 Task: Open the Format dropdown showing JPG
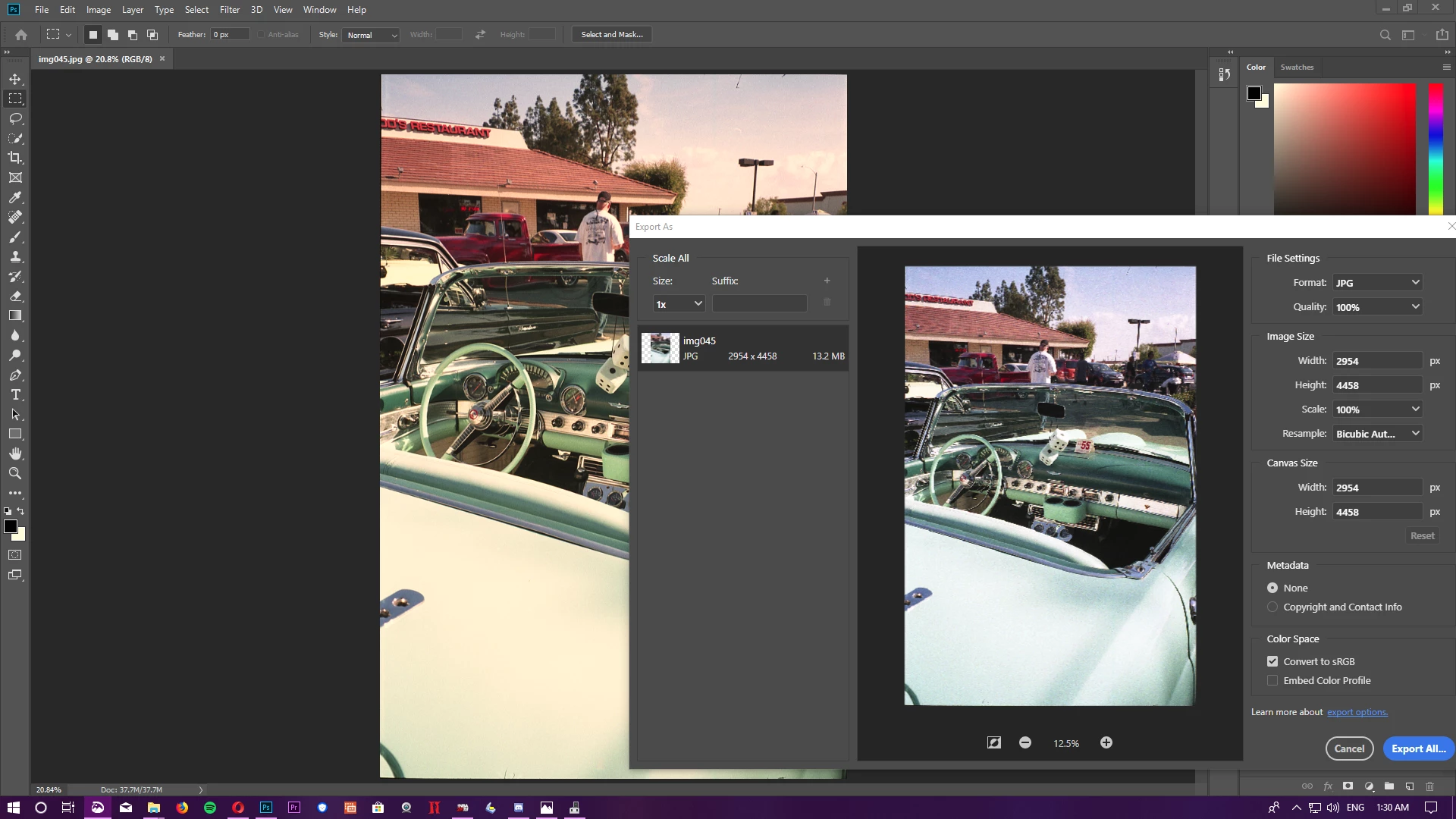[1377, 282]
